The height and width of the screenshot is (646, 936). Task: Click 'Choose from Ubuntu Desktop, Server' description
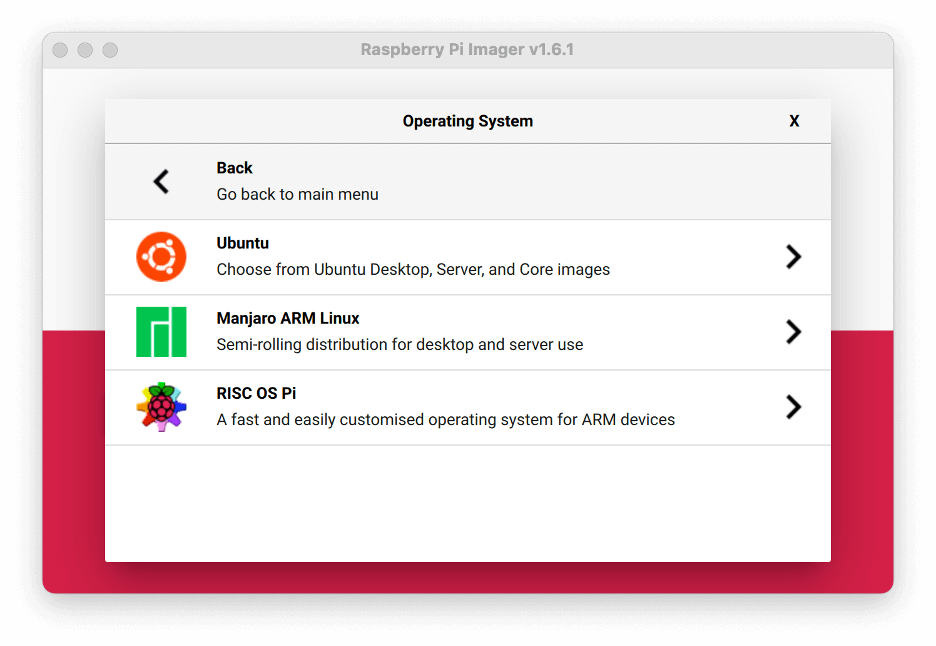(x=413, y=270)
